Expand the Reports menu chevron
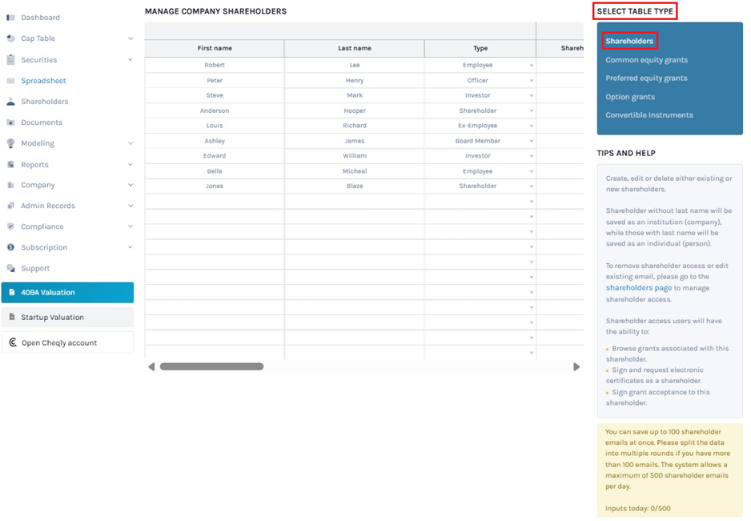Screen dimensions: 751x521 pyautogui.click(x=130, y=164)
